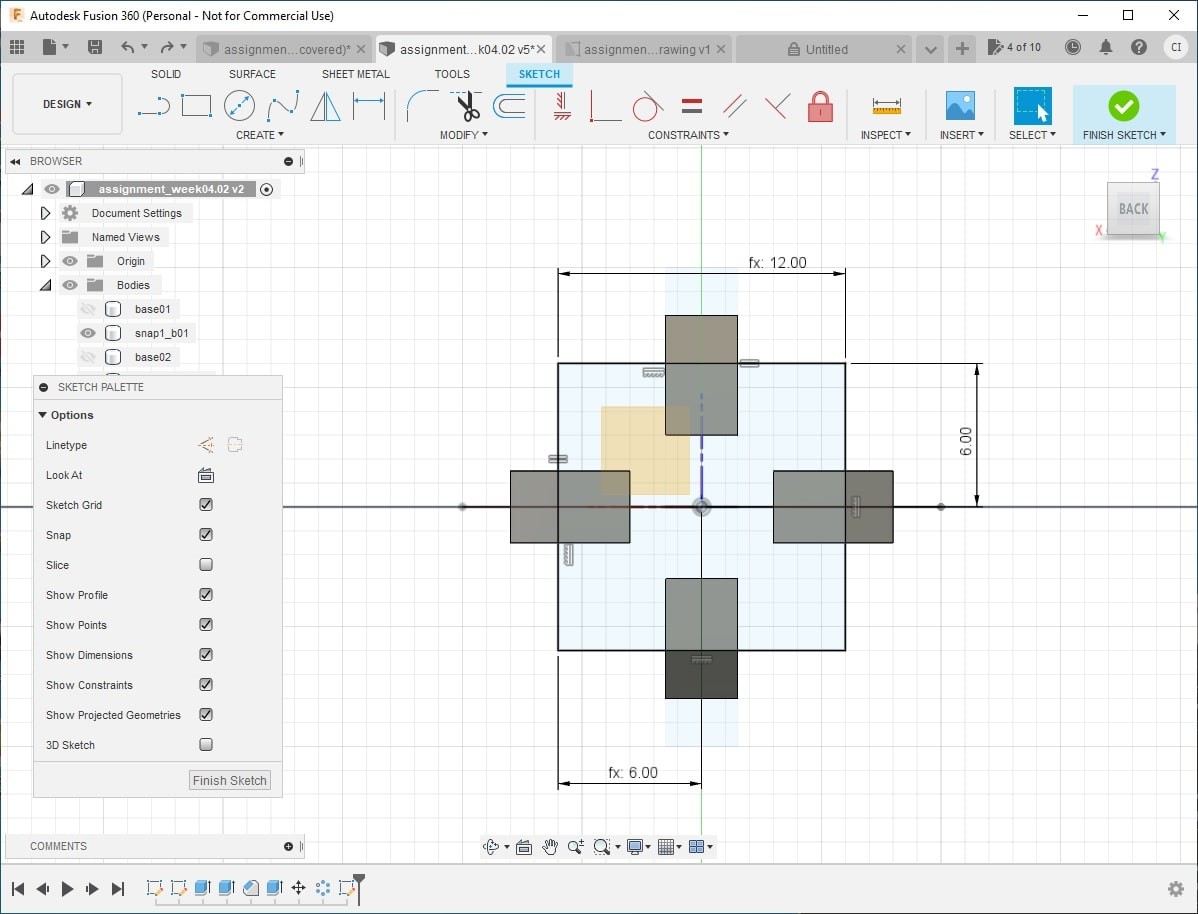Choose the Trim scissors tool
This screenshot has height=914, width=1198.
pos(467,106)
